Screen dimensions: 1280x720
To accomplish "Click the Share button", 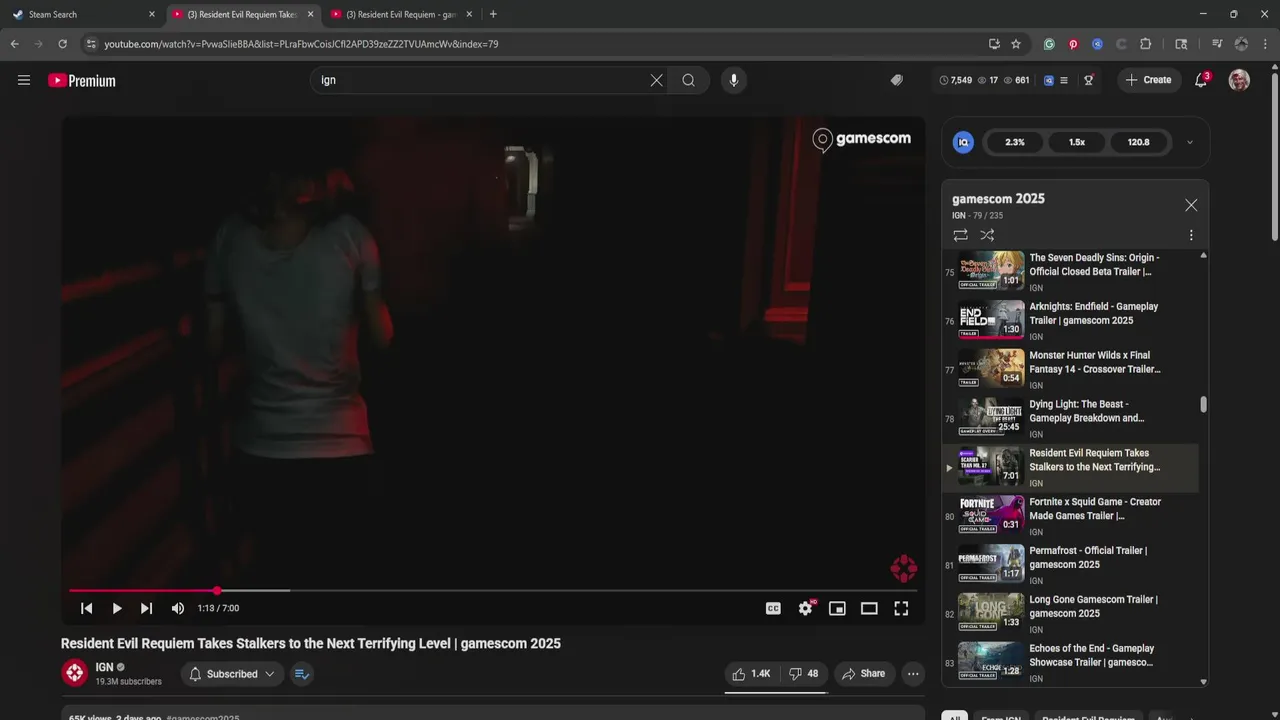I will click(864, 674).
